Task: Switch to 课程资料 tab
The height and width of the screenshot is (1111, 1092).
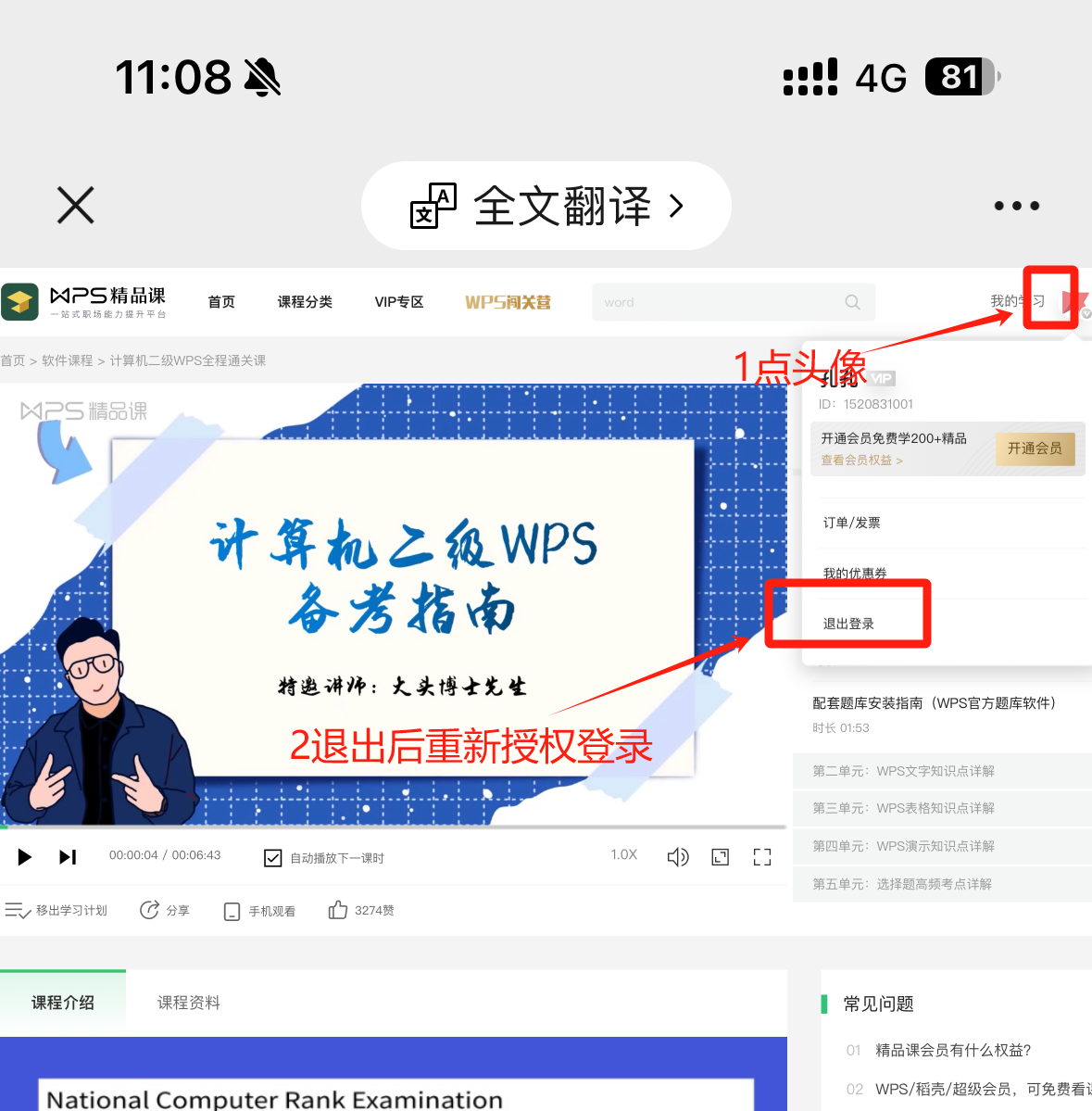Action: [x=189, y=1003]
